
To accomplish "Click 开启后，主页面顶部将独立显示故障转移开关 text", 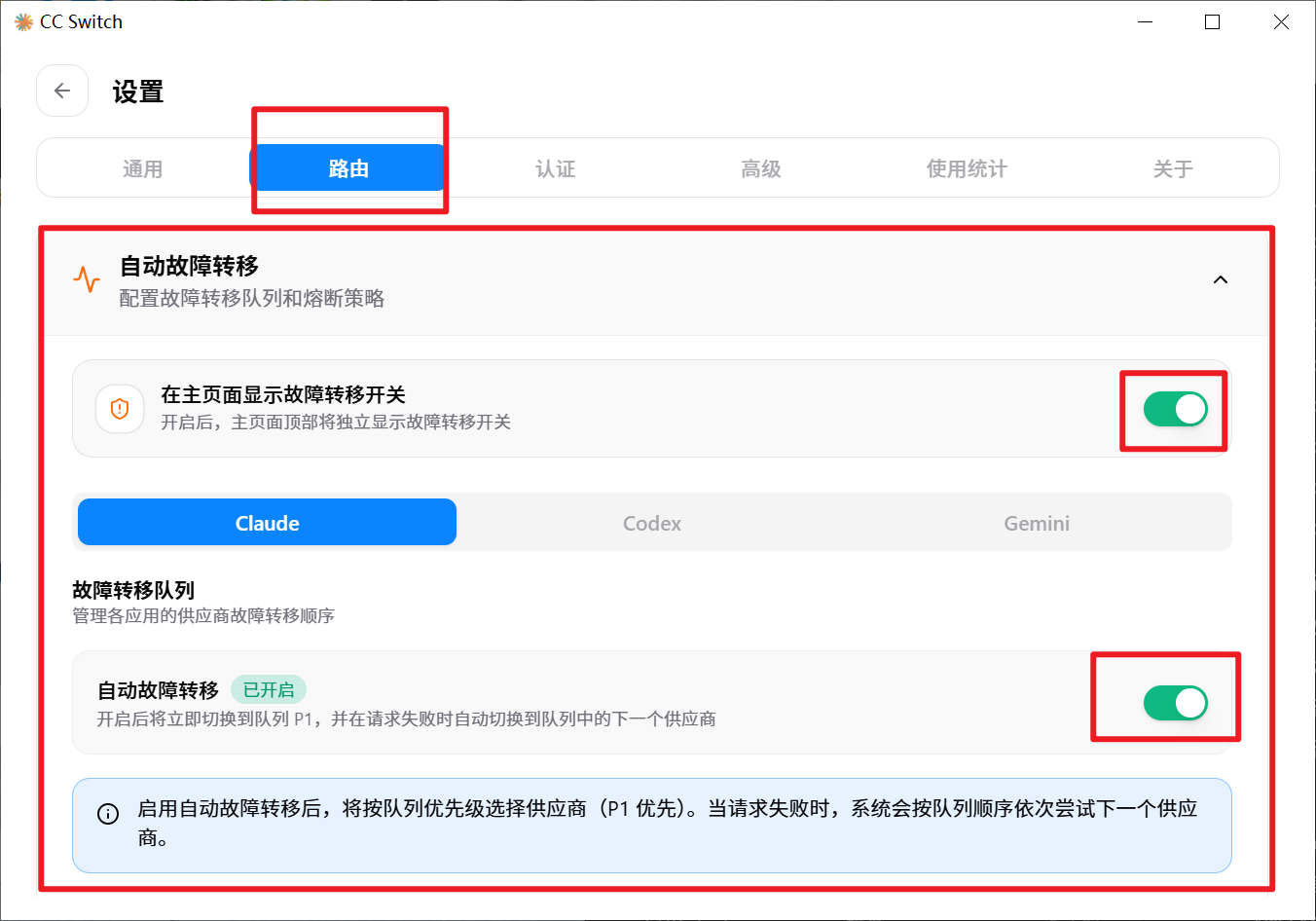I will 336,422.
